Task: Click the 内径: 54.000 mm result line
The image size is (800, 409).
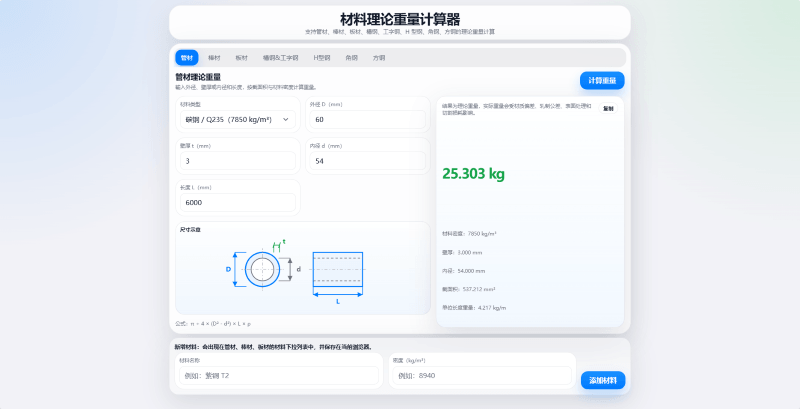Action: (463, 271)
